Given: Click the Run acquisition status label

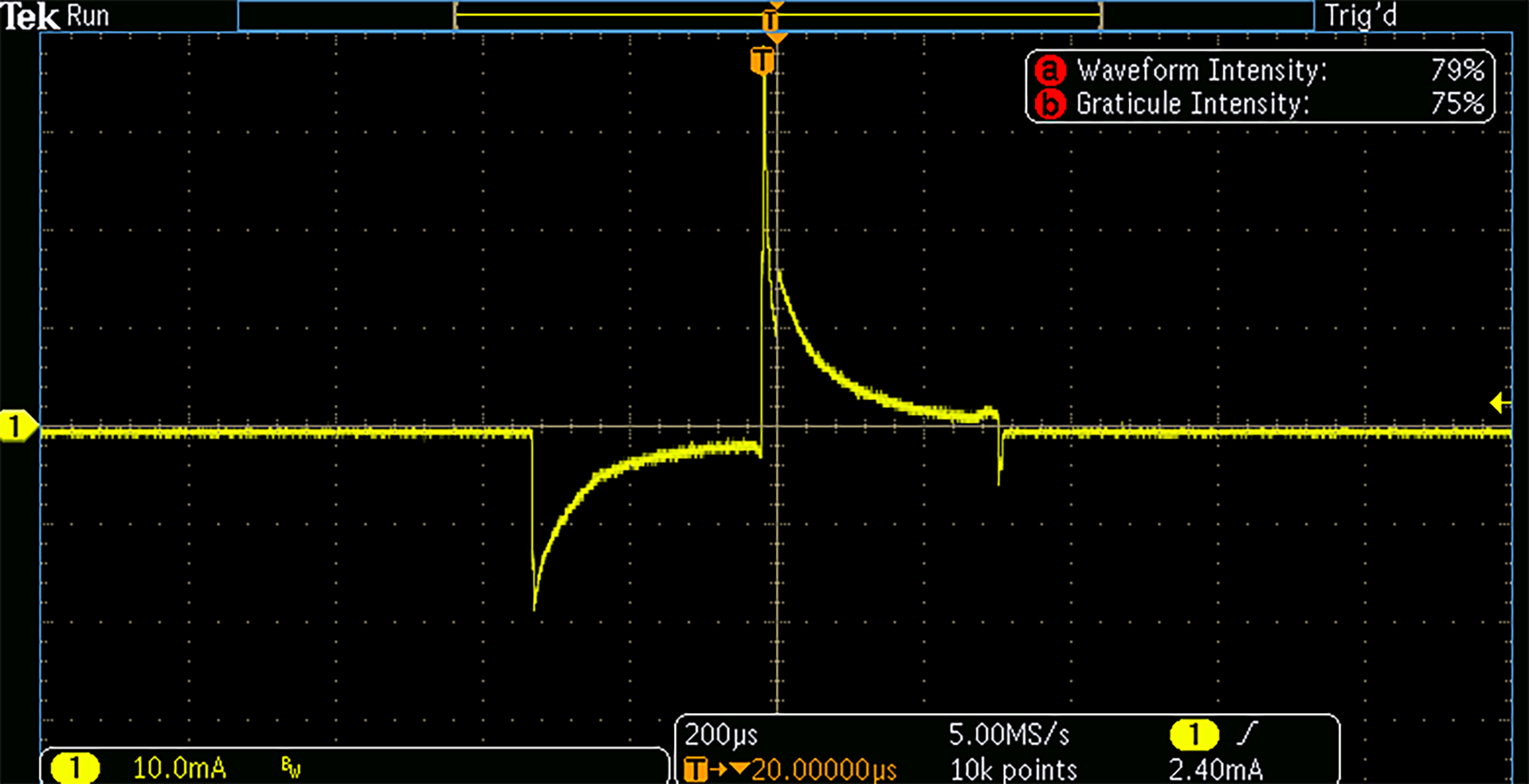Looking at the screenshot, I should click(88, 16).
